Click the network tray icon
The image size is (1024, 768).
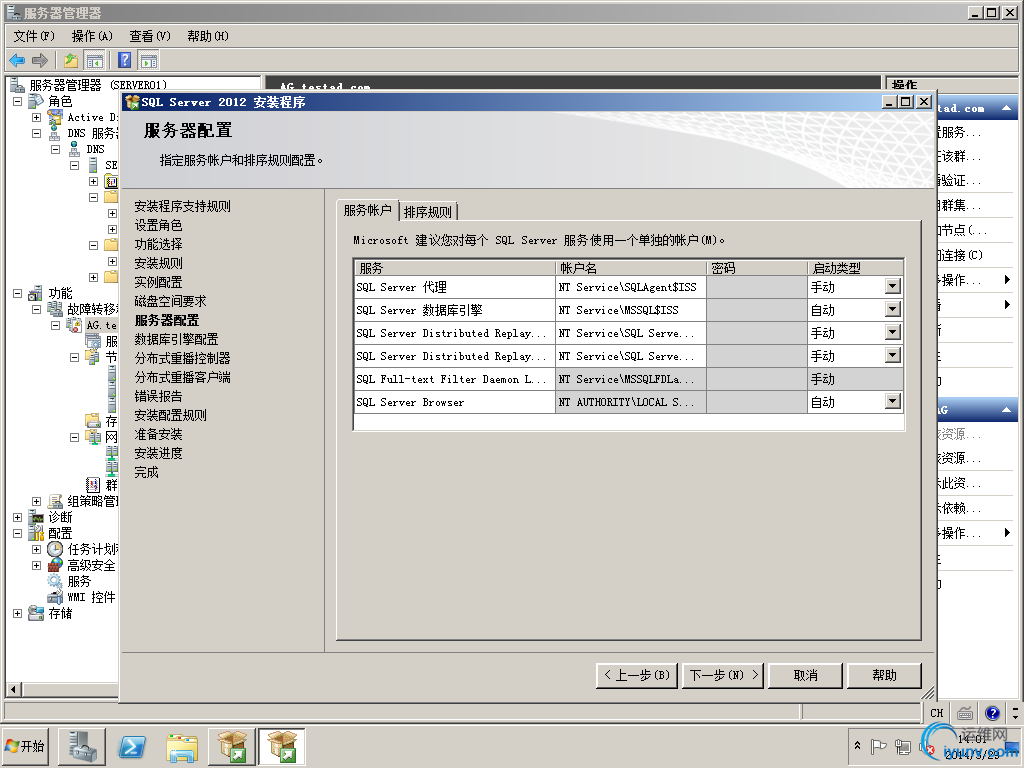point(903,746)
